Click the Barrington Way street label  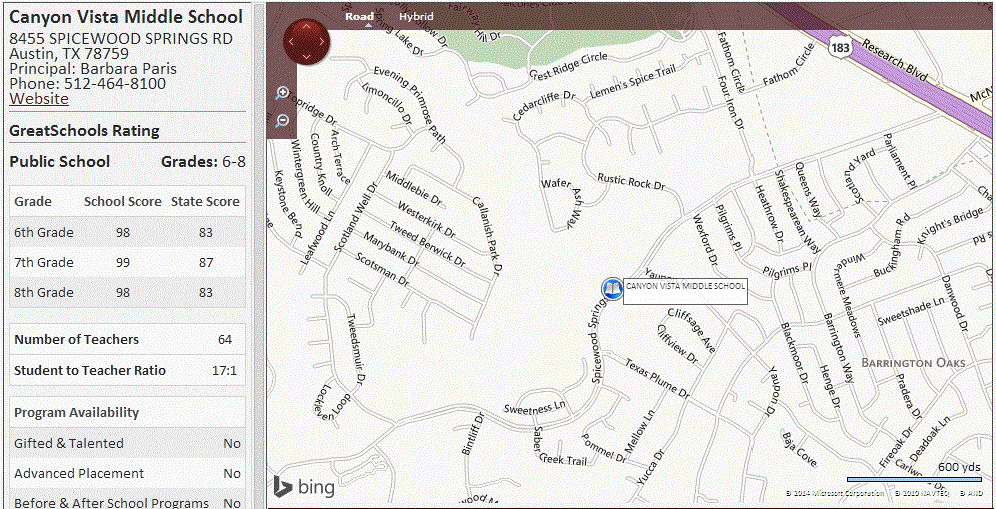(x=837, y=348)
